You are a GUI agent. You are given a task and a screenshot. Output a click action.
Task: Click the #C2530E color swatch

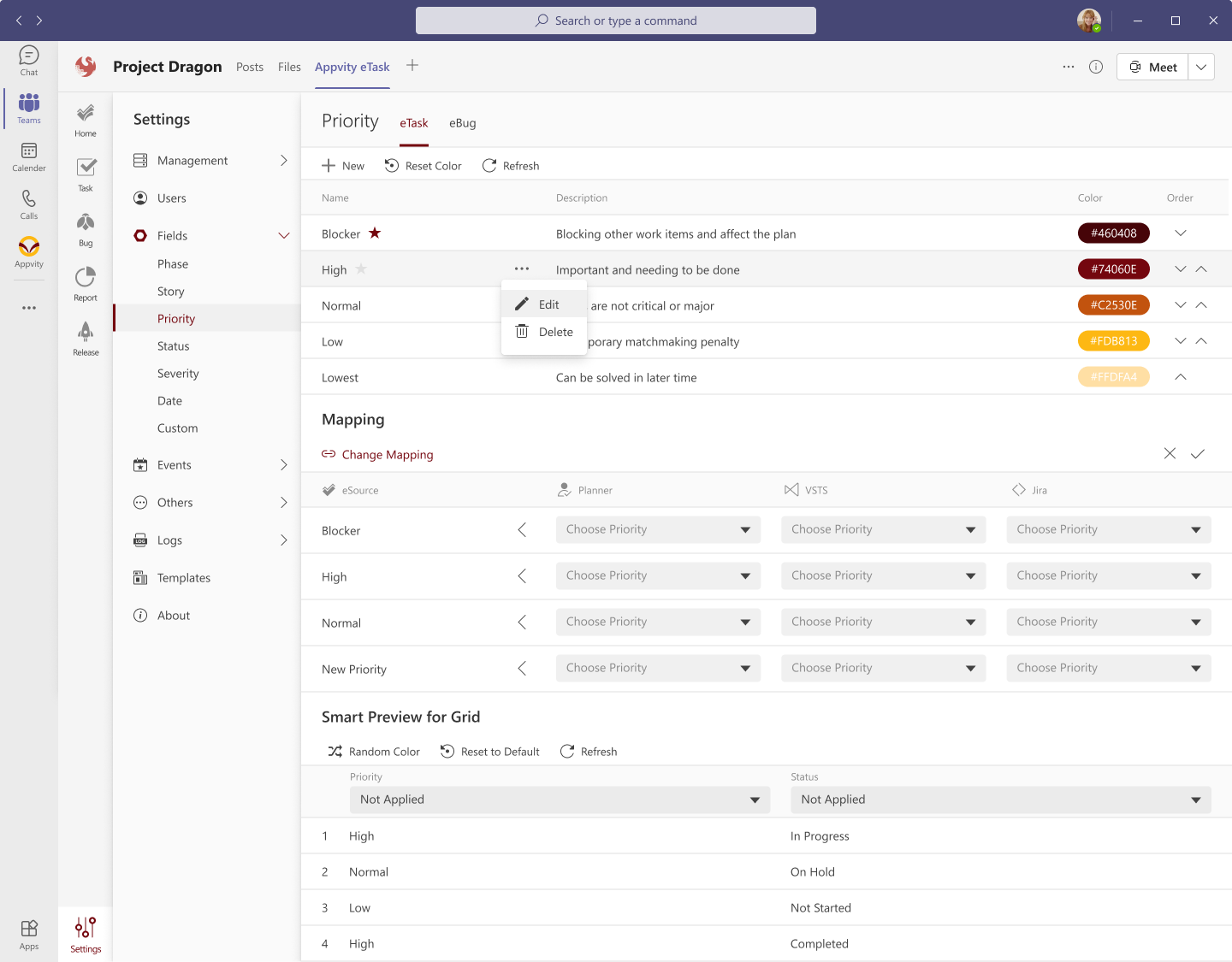coord(1113,305)
